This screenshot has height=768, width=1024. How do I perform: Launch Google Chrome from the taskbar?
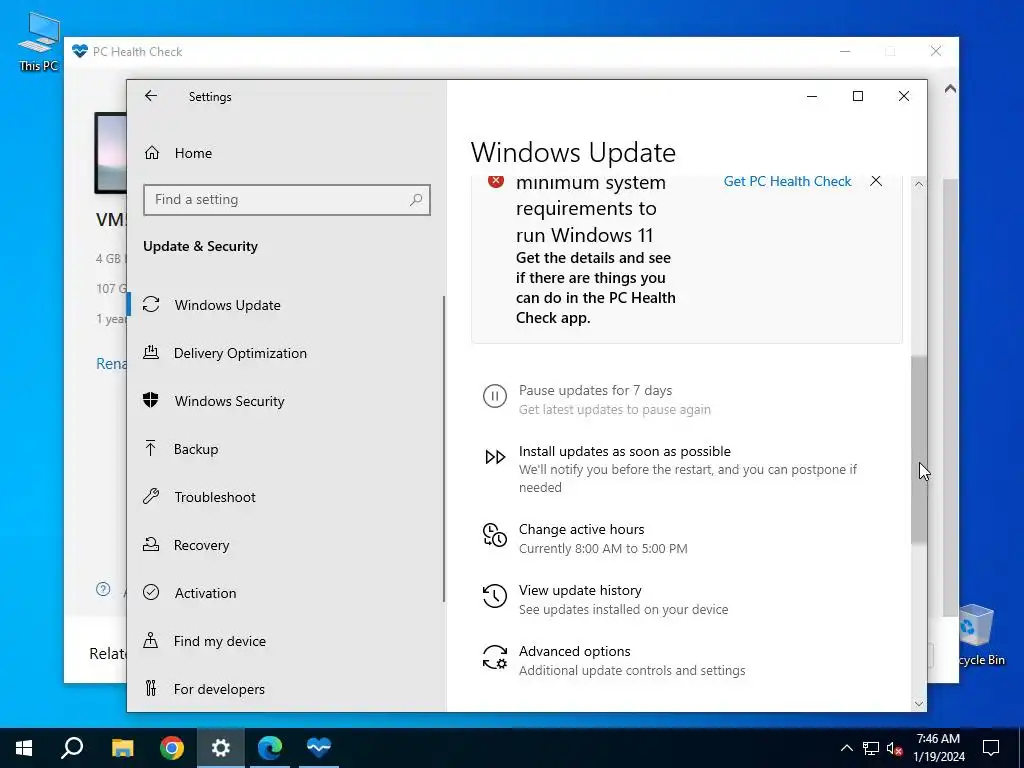(x=172, y=748)
